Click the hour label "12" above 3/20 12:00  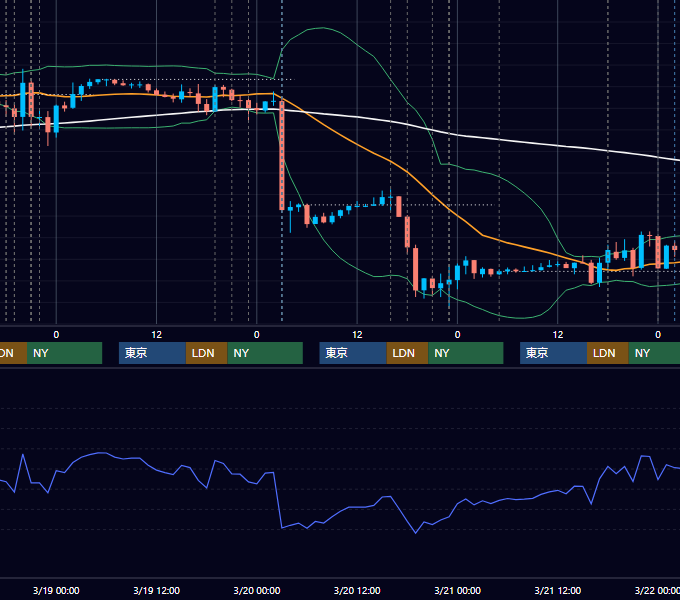[357, 335]
